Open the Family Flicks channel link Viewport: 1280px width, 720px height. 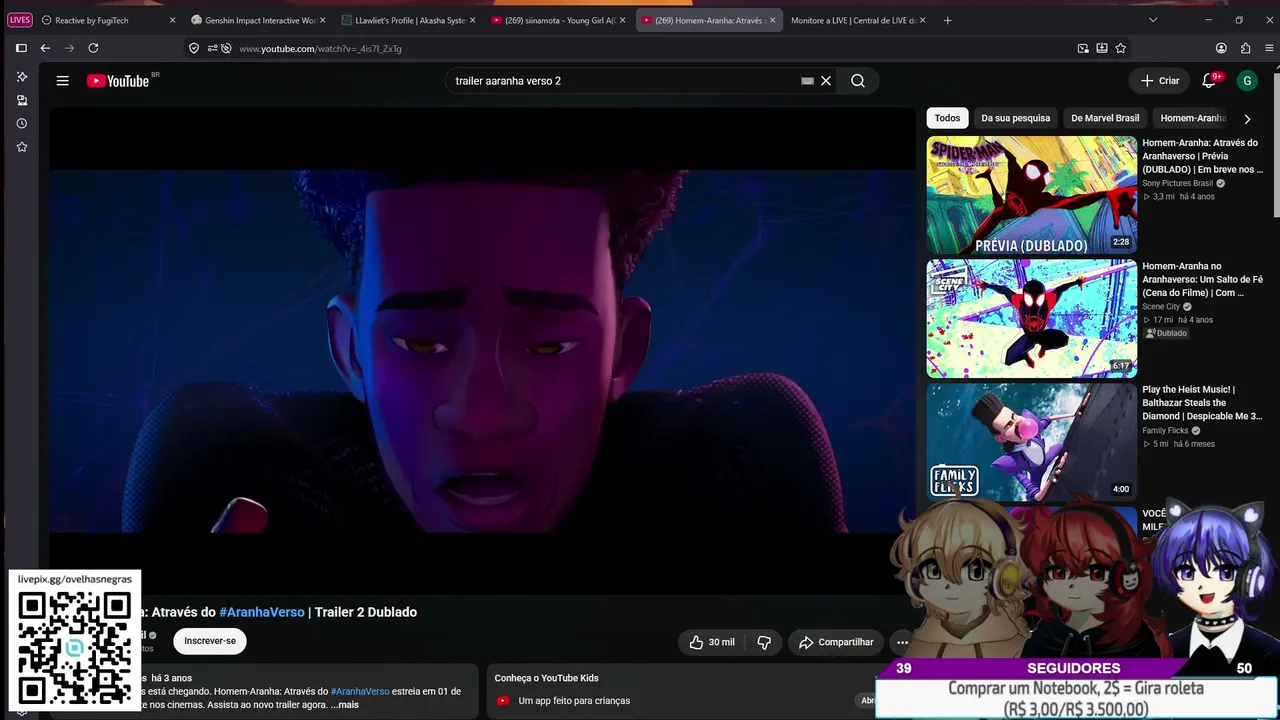pos(1165,431)
